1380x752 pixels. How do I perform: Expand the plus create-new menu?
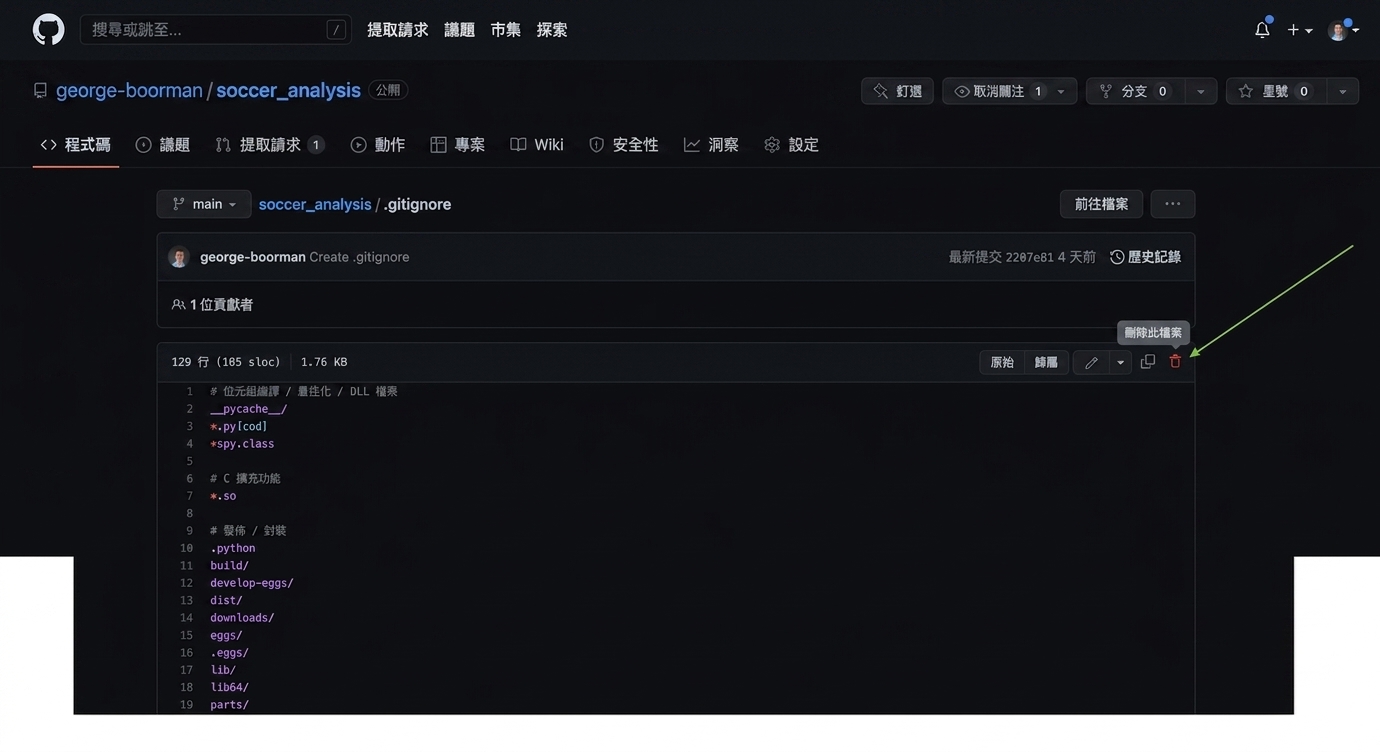(x=1299, y=30)
